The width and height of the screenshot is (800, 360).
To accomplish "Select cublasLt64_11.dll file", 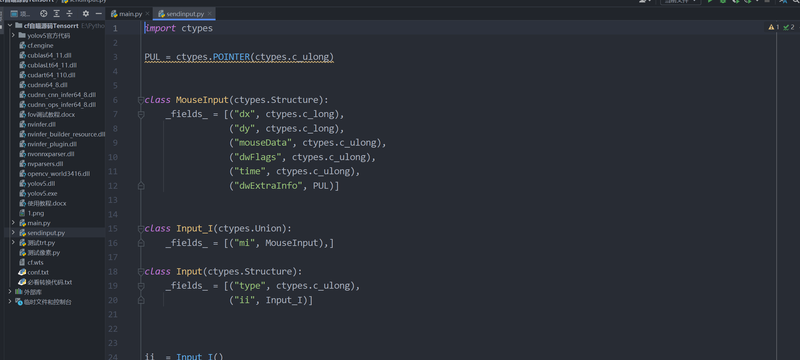I will [x=48, y=65].
